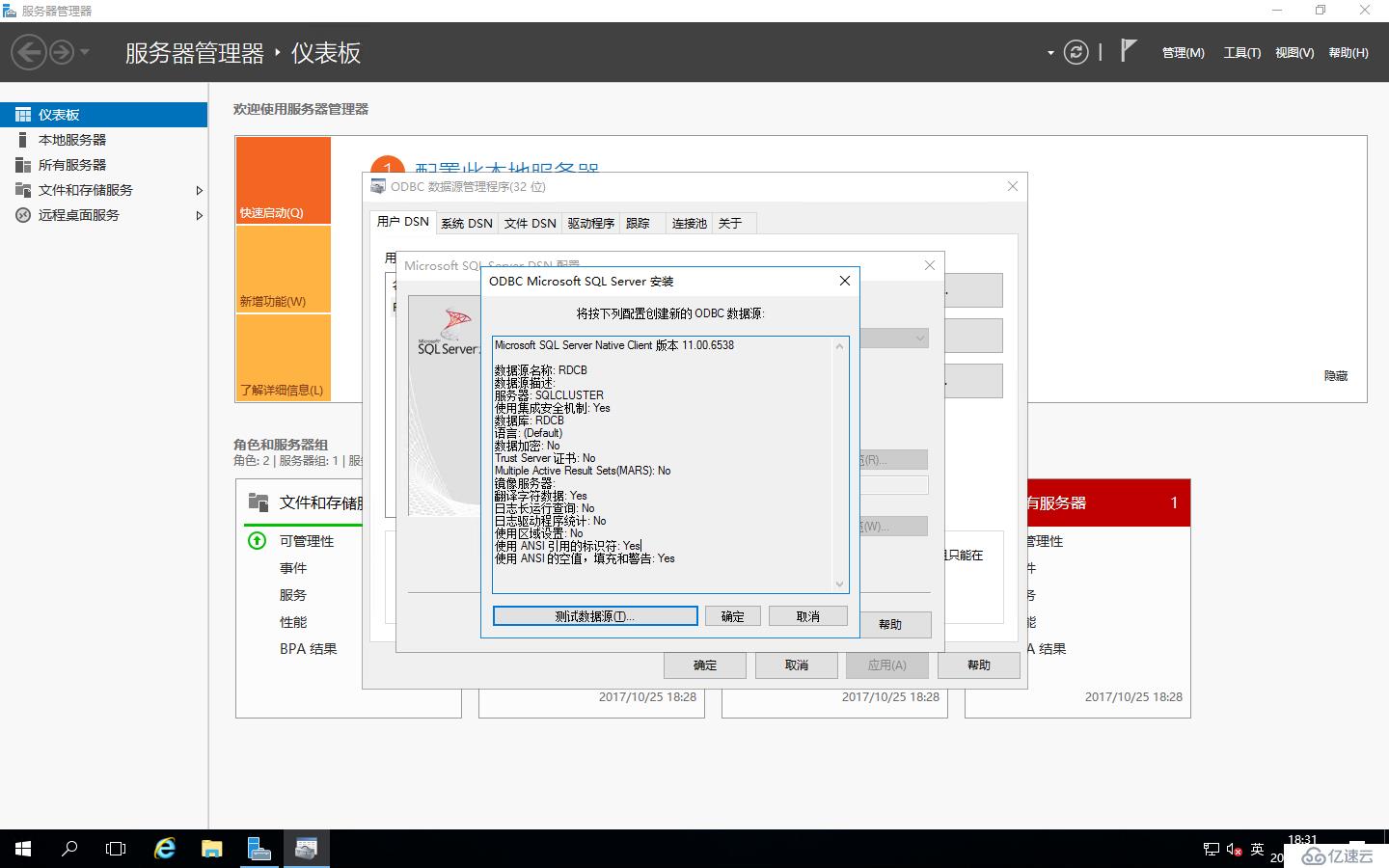This screenshot has height=868, width=1389.
Task: Select 本地服务器 in the sidebar
Action: (x=103, y=140)
